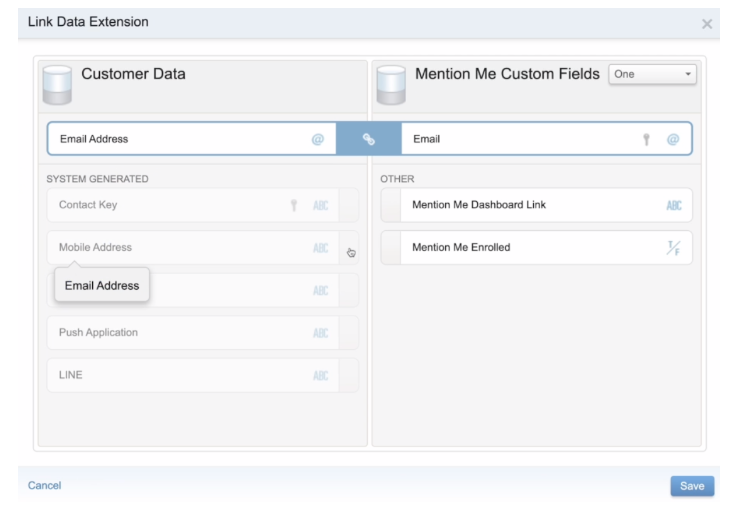Click the chain link icon between linked fields
This screenshot has width=742, height=516.
(369, 139)
